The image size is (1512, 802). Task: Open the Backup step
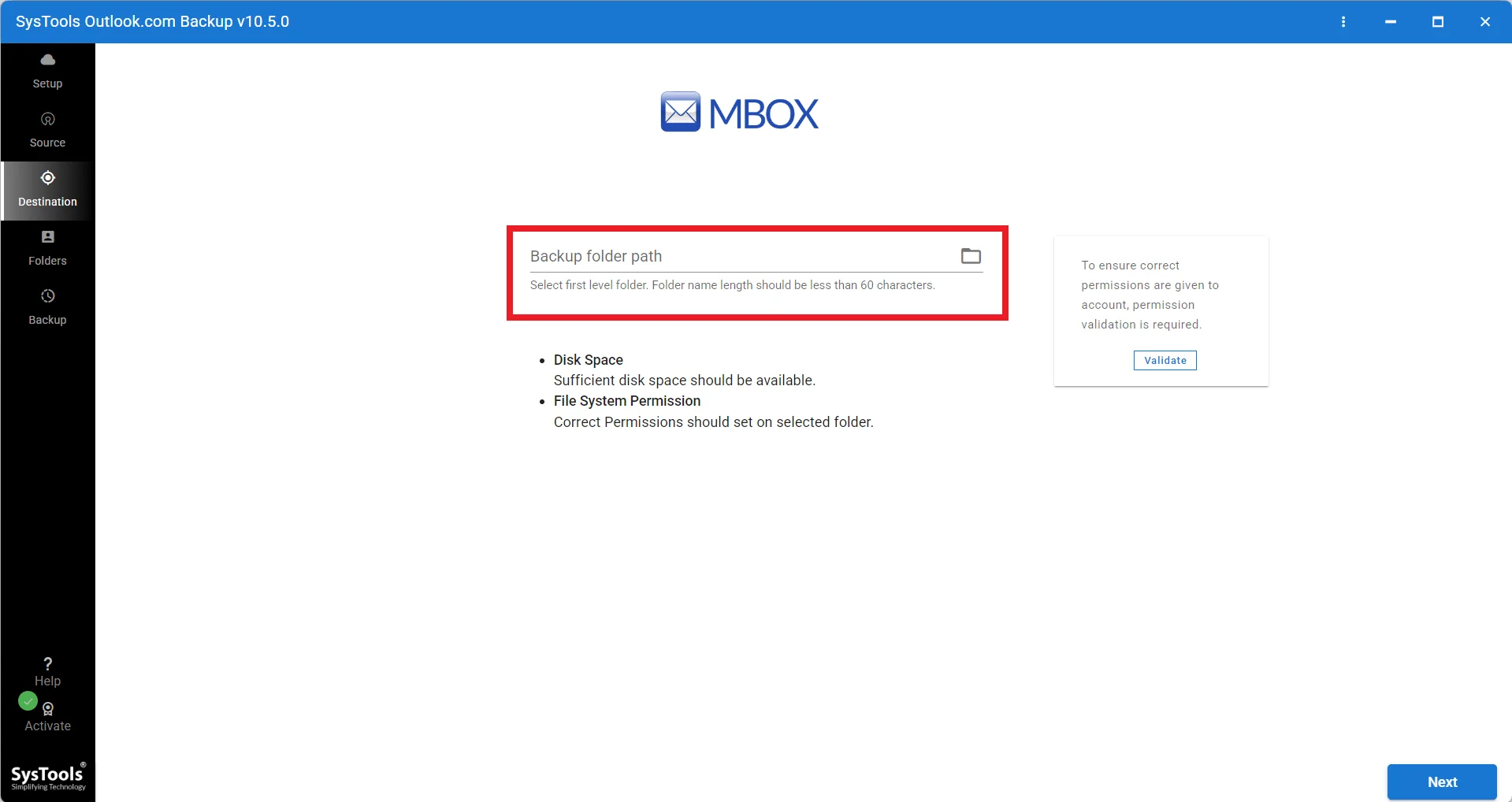point(47,308)
